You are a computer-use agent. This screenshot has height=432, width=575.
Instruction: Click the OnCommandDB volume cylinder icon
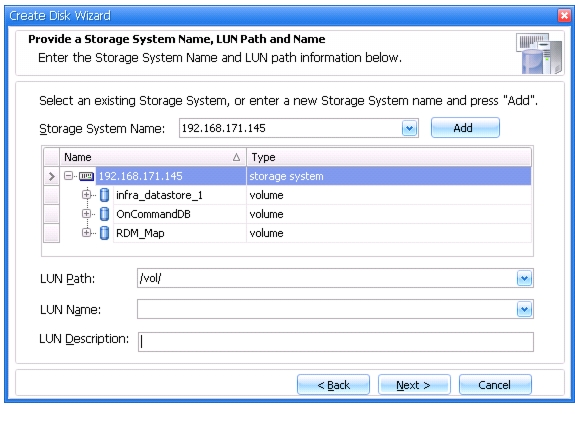[105, 214]
